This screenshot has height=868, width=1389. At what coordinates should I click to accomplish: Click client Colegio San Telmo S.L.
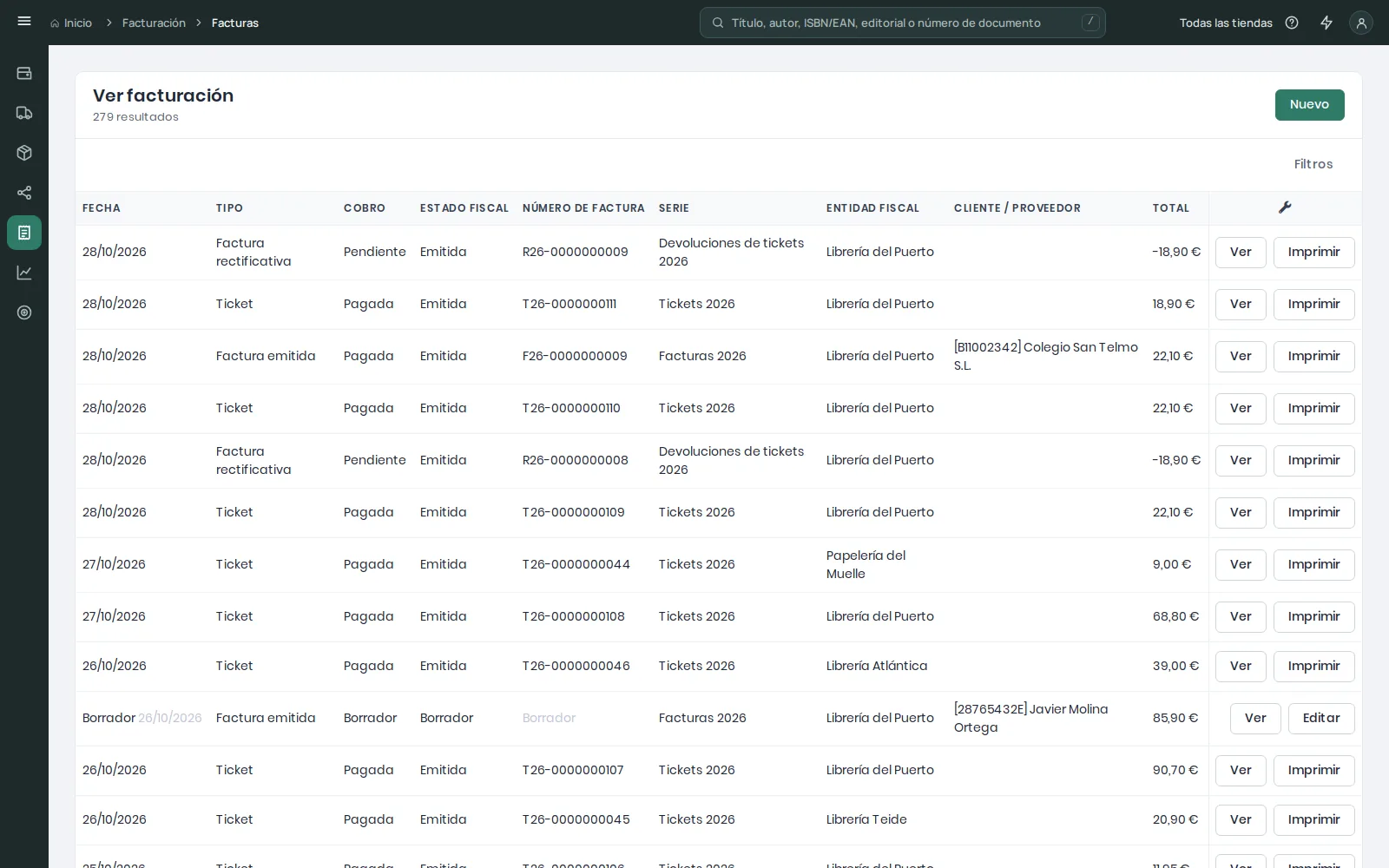click(1046, 356)
